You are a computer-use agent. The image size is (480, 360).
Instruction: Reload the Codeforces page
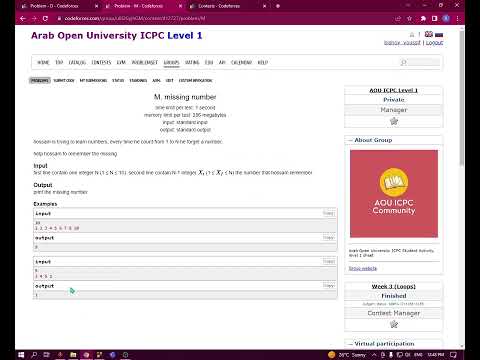pos(45,19)
